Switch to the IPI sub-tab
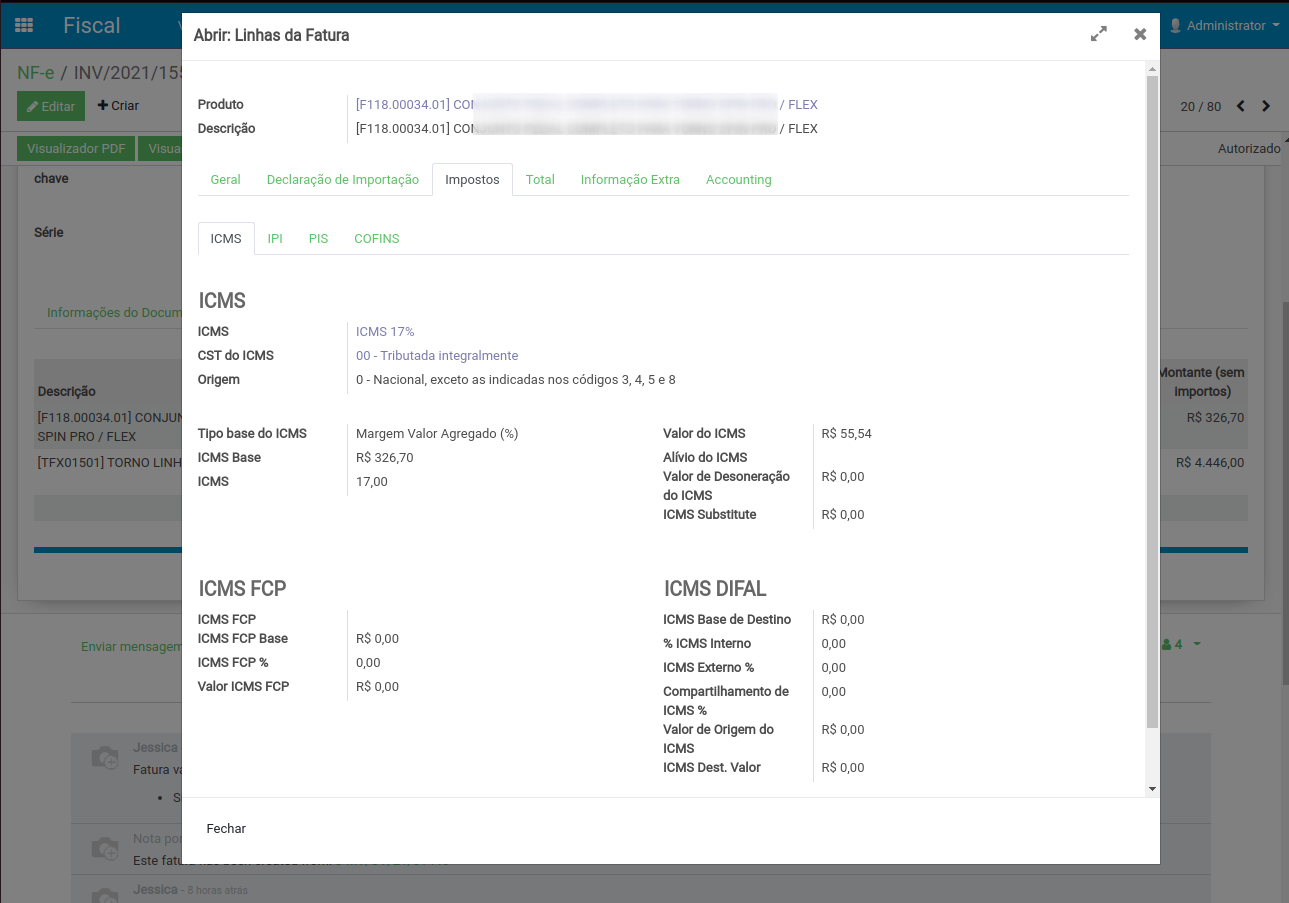Viewport: 1289px width, 903px height. point(275,239)
